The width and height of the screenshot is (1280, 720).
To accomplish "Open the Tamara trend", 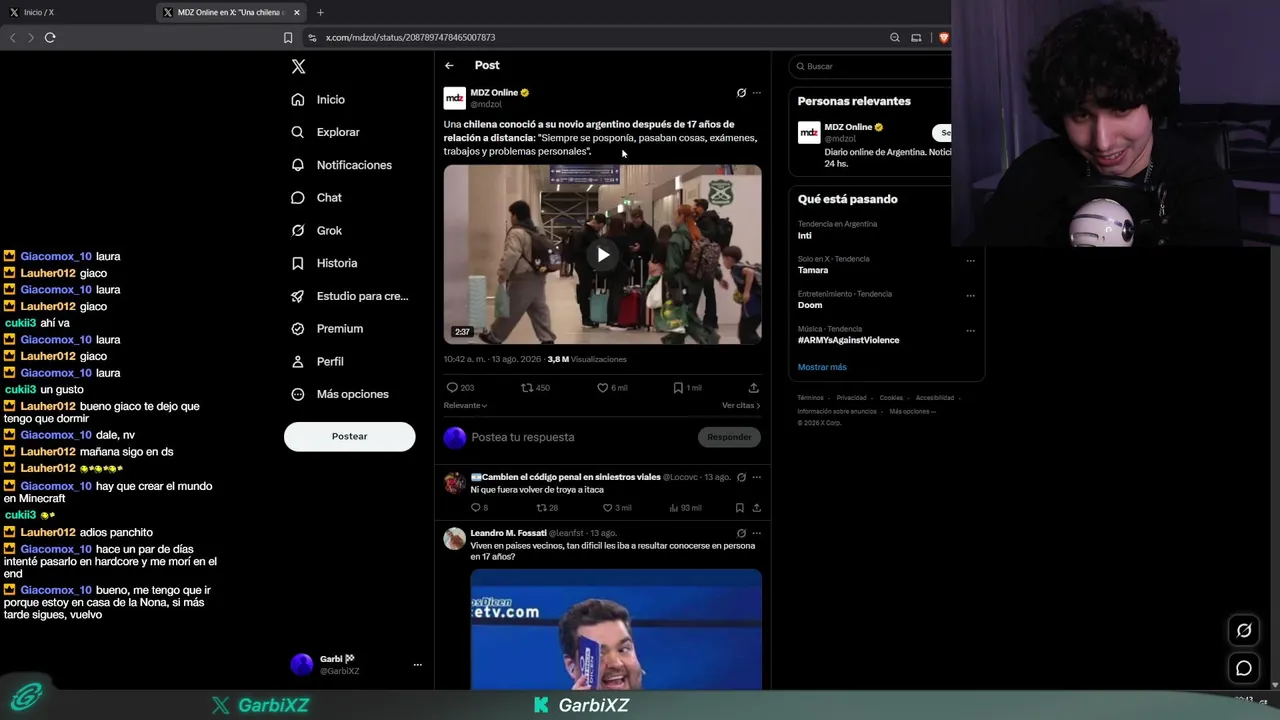I will click(813, 270).
